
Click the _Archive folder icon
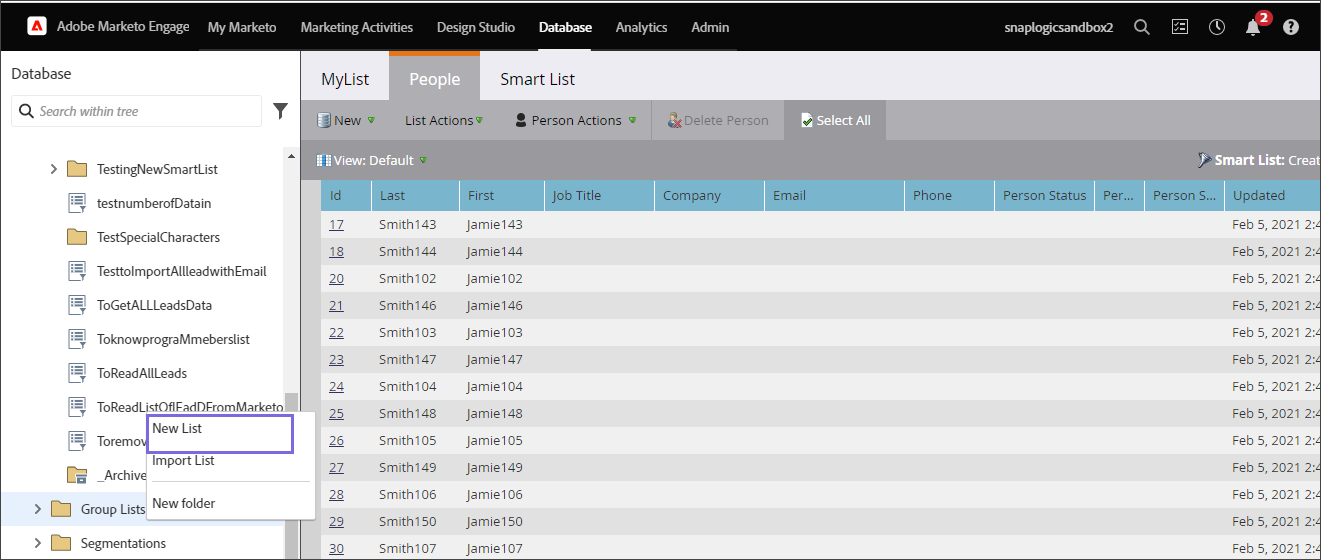point(77,475)
